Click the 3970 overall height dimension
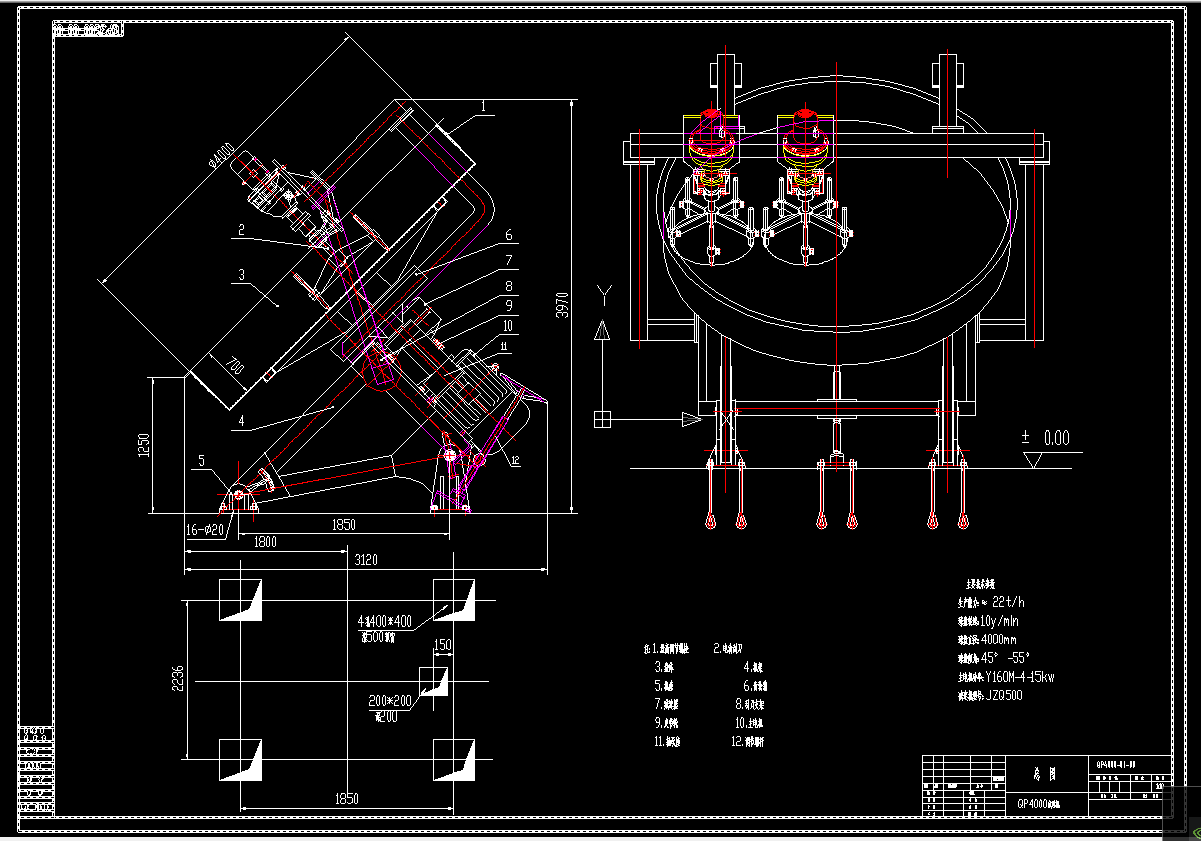 point(562,306)
